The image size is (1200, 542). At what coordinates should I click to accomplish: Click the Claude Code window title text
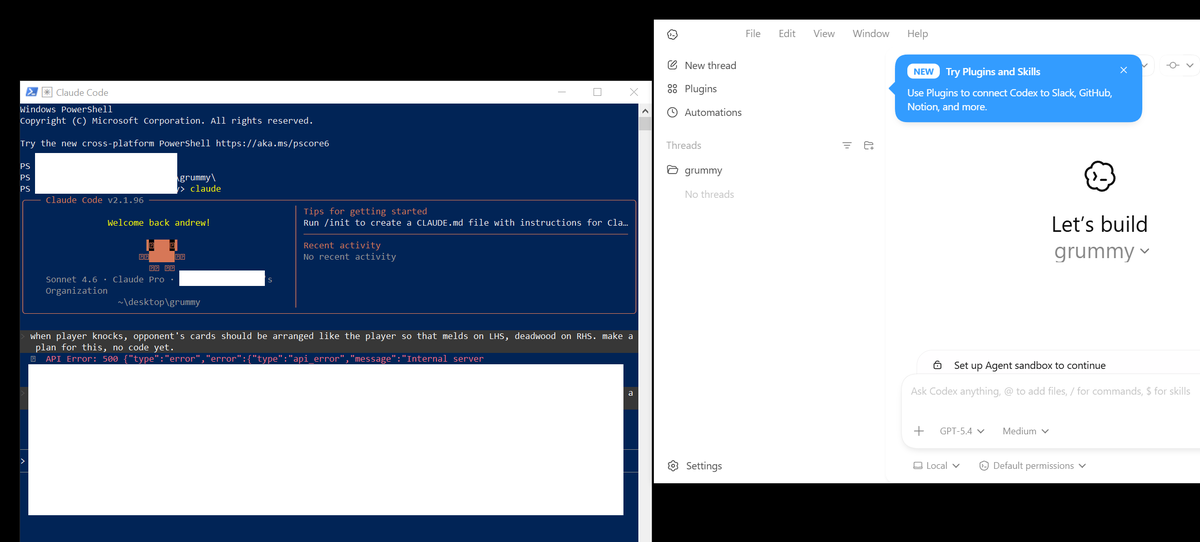[x=82, y=92]
